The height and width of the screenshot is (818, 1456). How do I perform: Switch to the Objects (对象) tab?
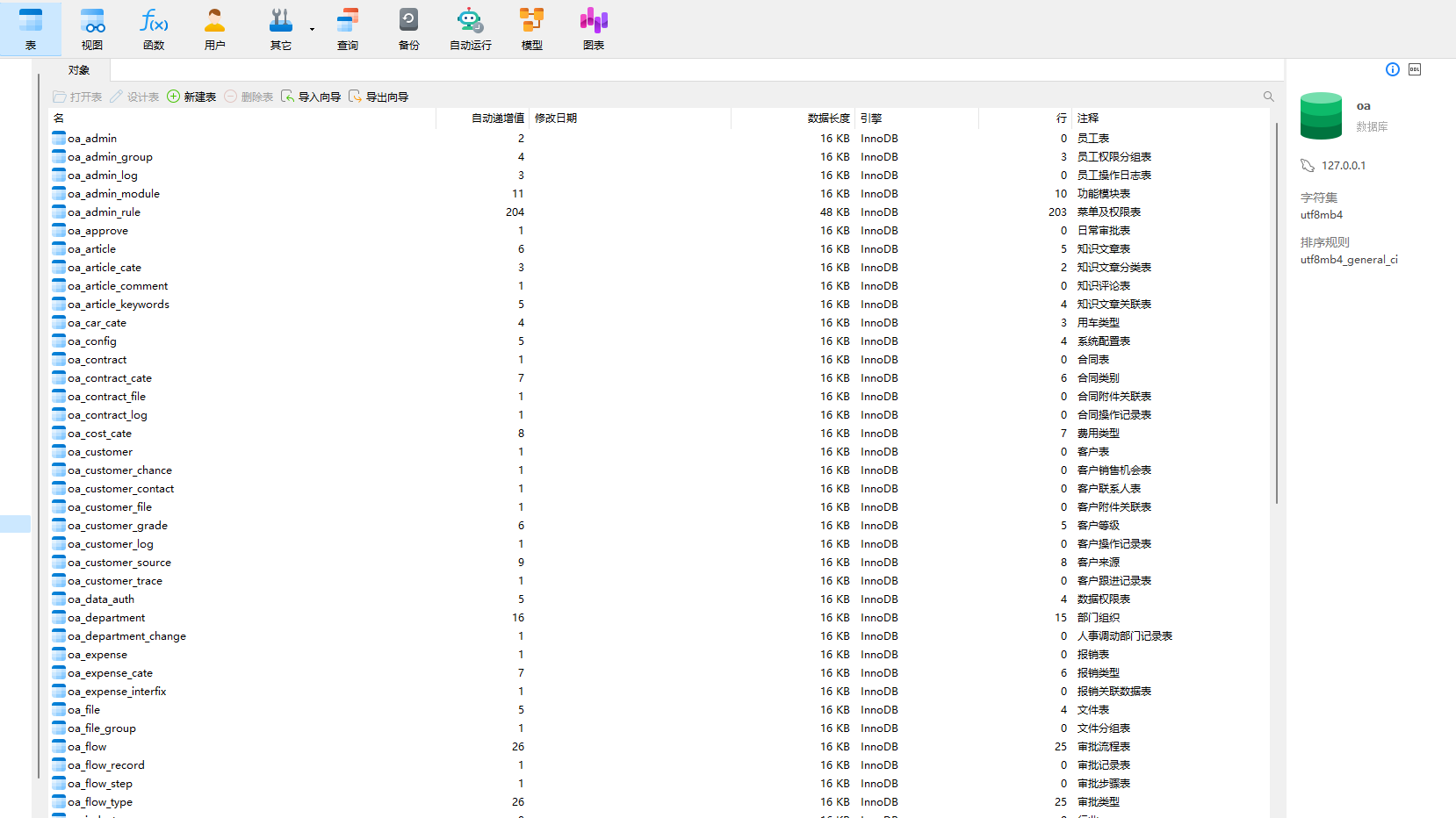point(79,70)
